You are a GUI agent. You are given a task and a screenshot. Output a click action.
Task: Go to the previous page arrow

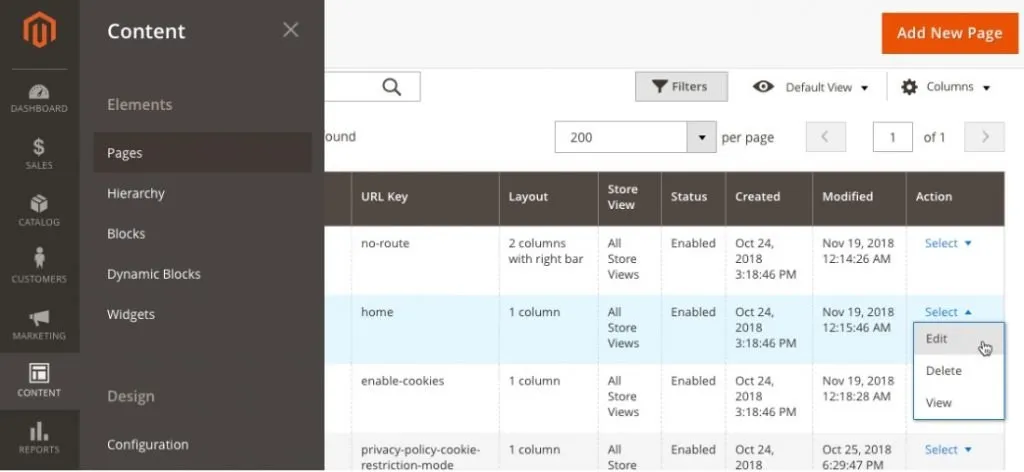[x=825, y=137]
